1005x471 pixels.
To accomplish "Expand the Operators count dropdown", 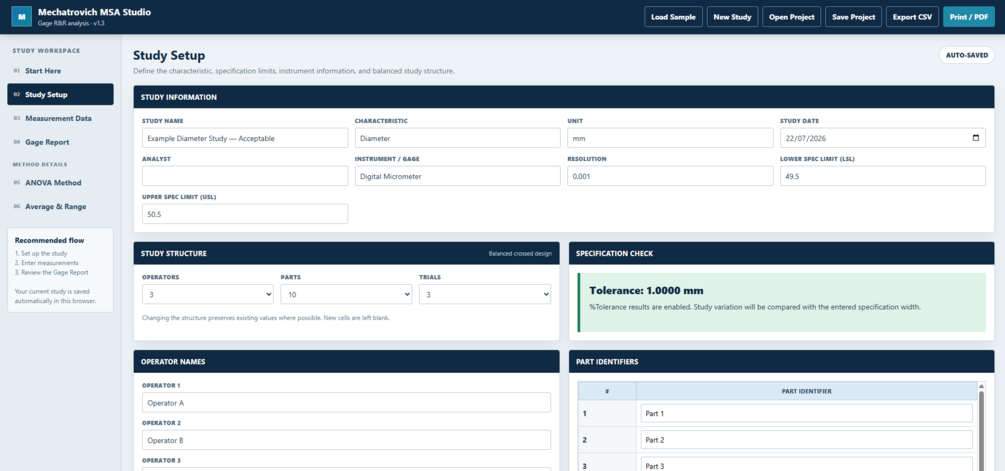I will [x=208, y=294].
